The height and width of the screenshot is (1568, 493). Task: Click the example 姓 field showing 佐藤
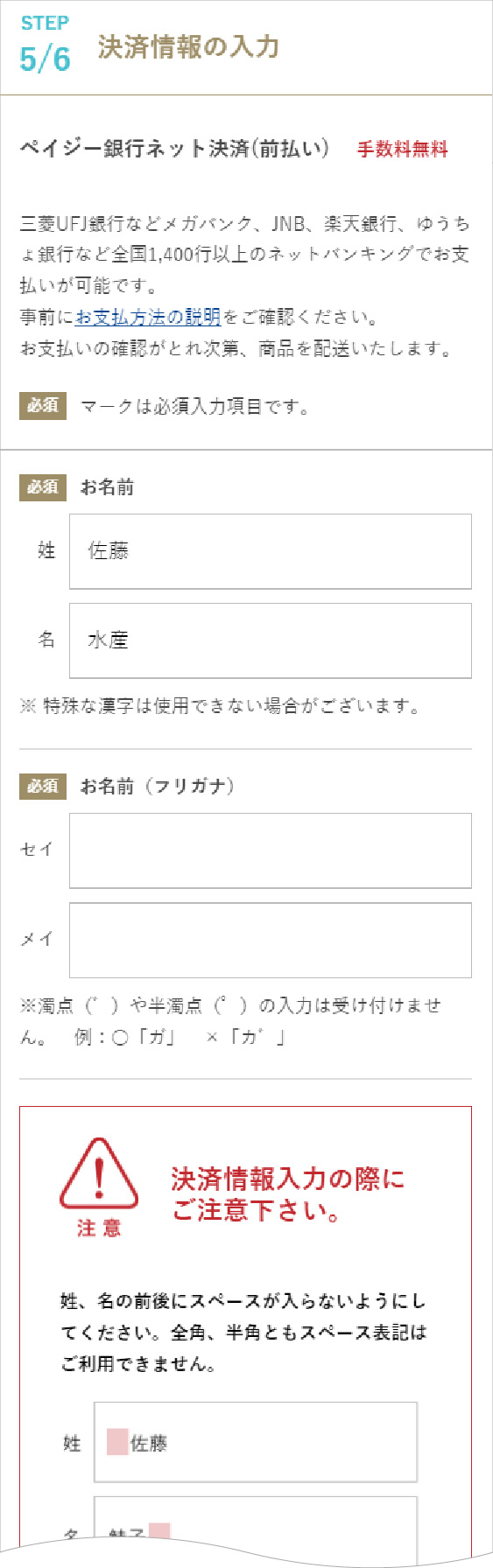click(x=256, y=1443)
